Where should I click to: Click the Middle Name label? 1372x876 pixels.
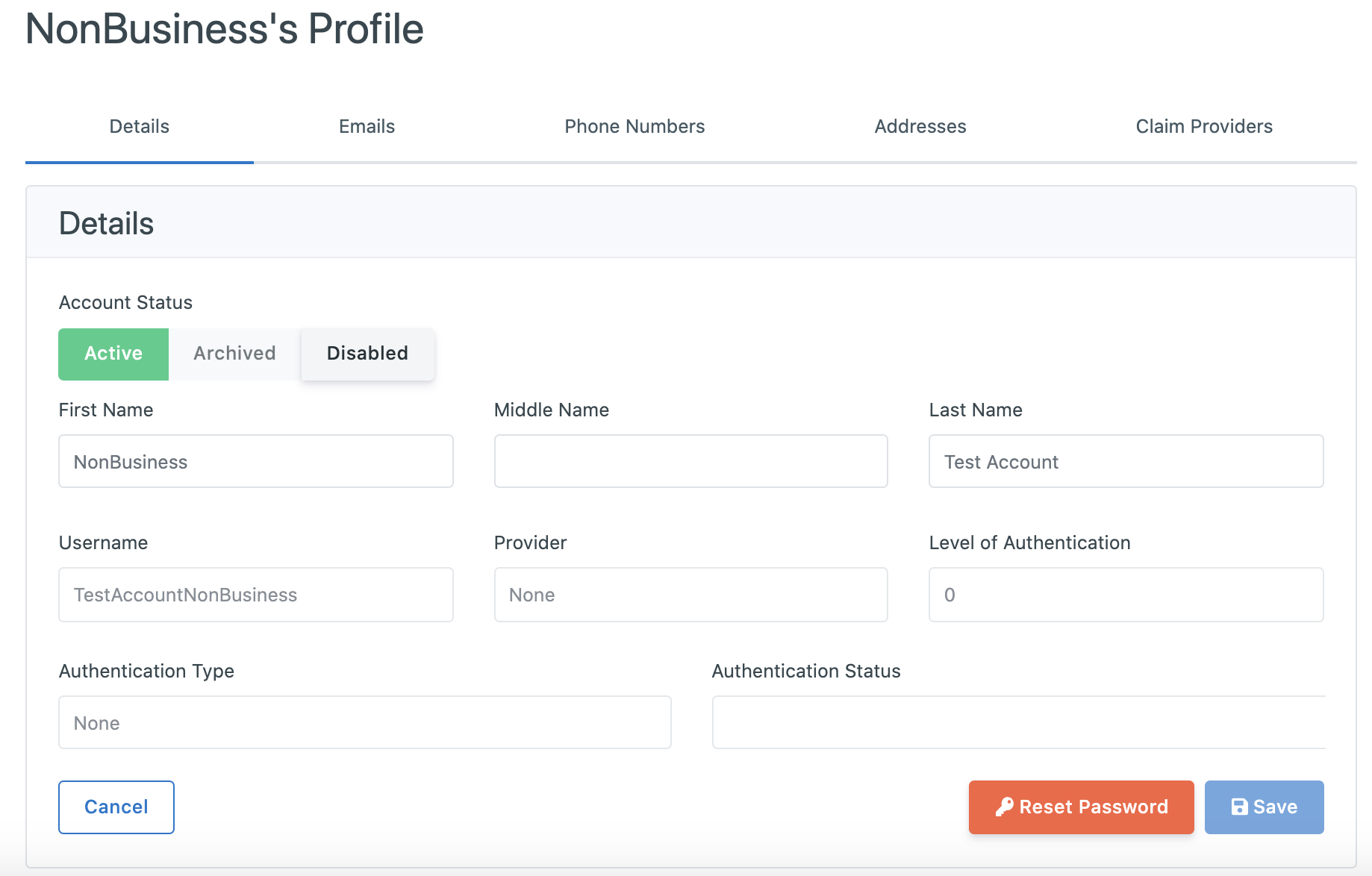tap(552, 410)
